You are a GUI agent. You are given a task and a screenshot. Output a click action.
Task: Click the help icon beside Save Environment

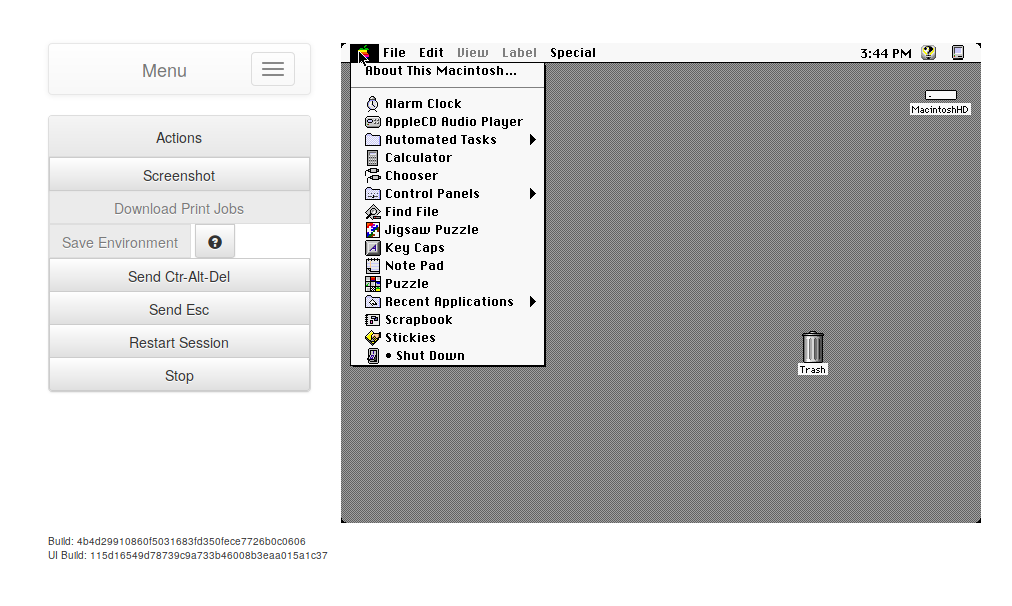pos(215,242)
